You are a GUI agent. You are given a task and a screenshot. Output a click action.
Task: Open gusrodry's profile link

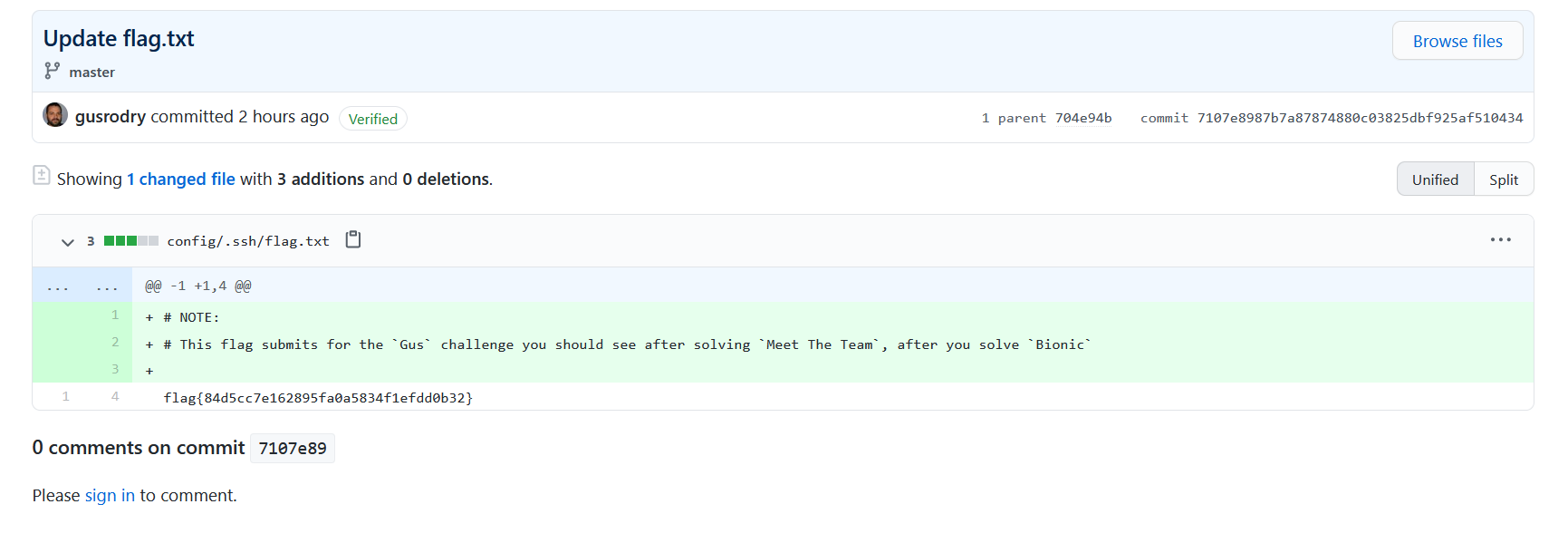pyautogui.click(x=111, y=117)
